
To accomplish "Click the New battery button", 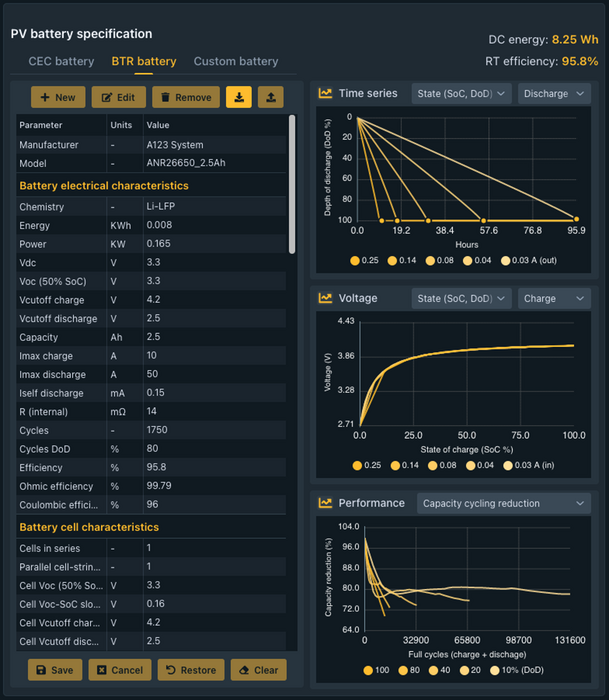I will (58, 97).
